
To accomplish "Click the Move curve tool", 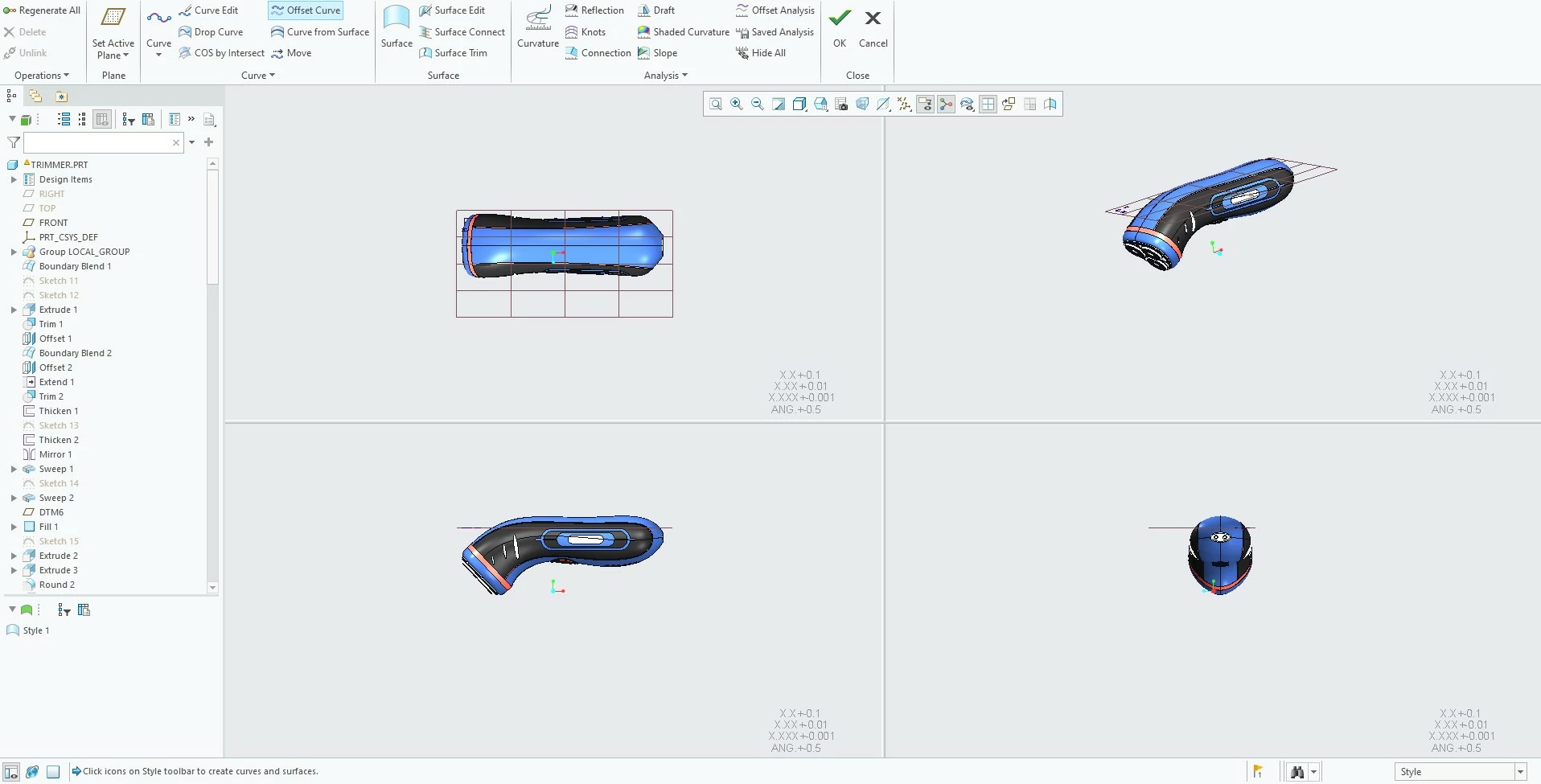I will tap(291, 53).
